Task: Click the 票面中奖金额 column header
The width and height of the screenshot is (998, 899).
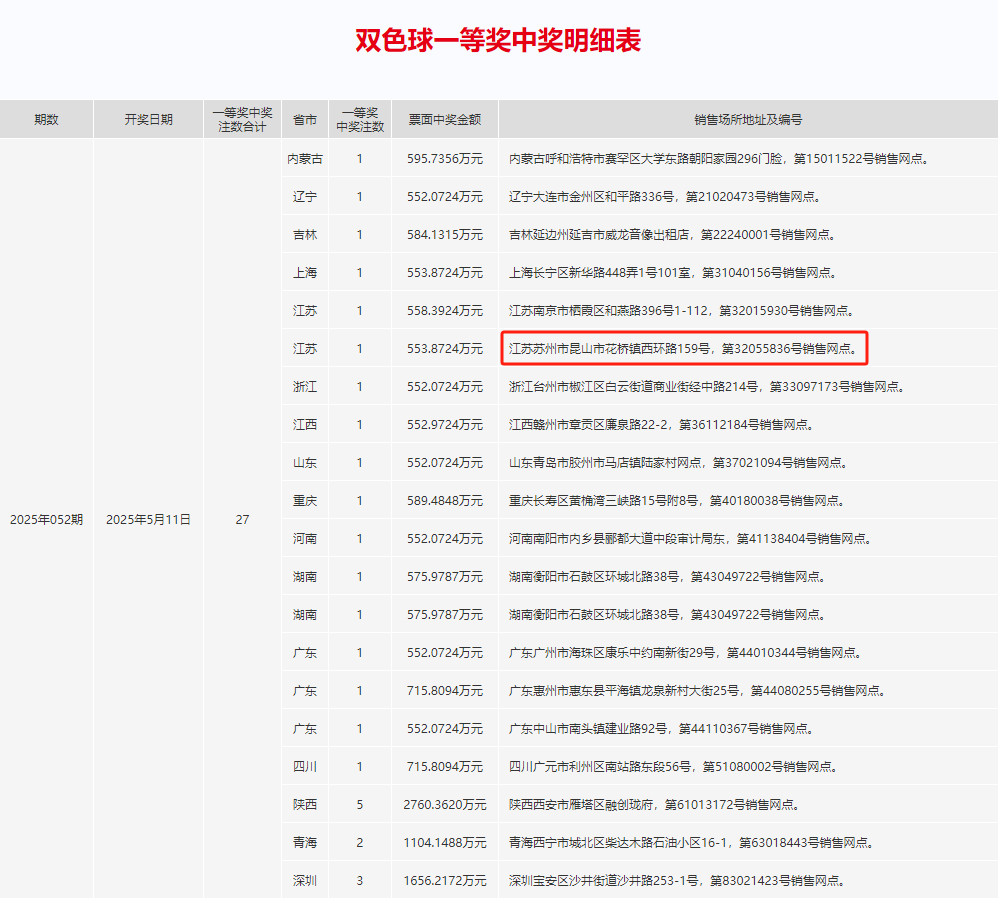Action: click(x=444, y=119)
